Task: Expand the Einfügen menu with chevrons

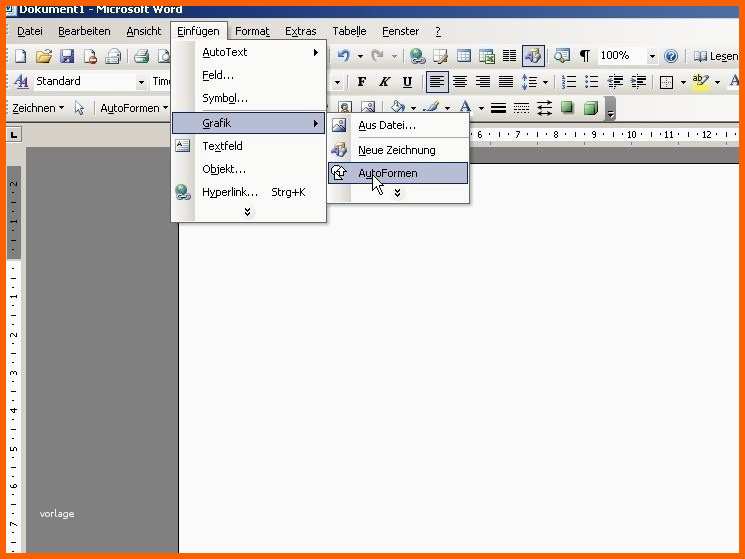Action: coord(248,212)
